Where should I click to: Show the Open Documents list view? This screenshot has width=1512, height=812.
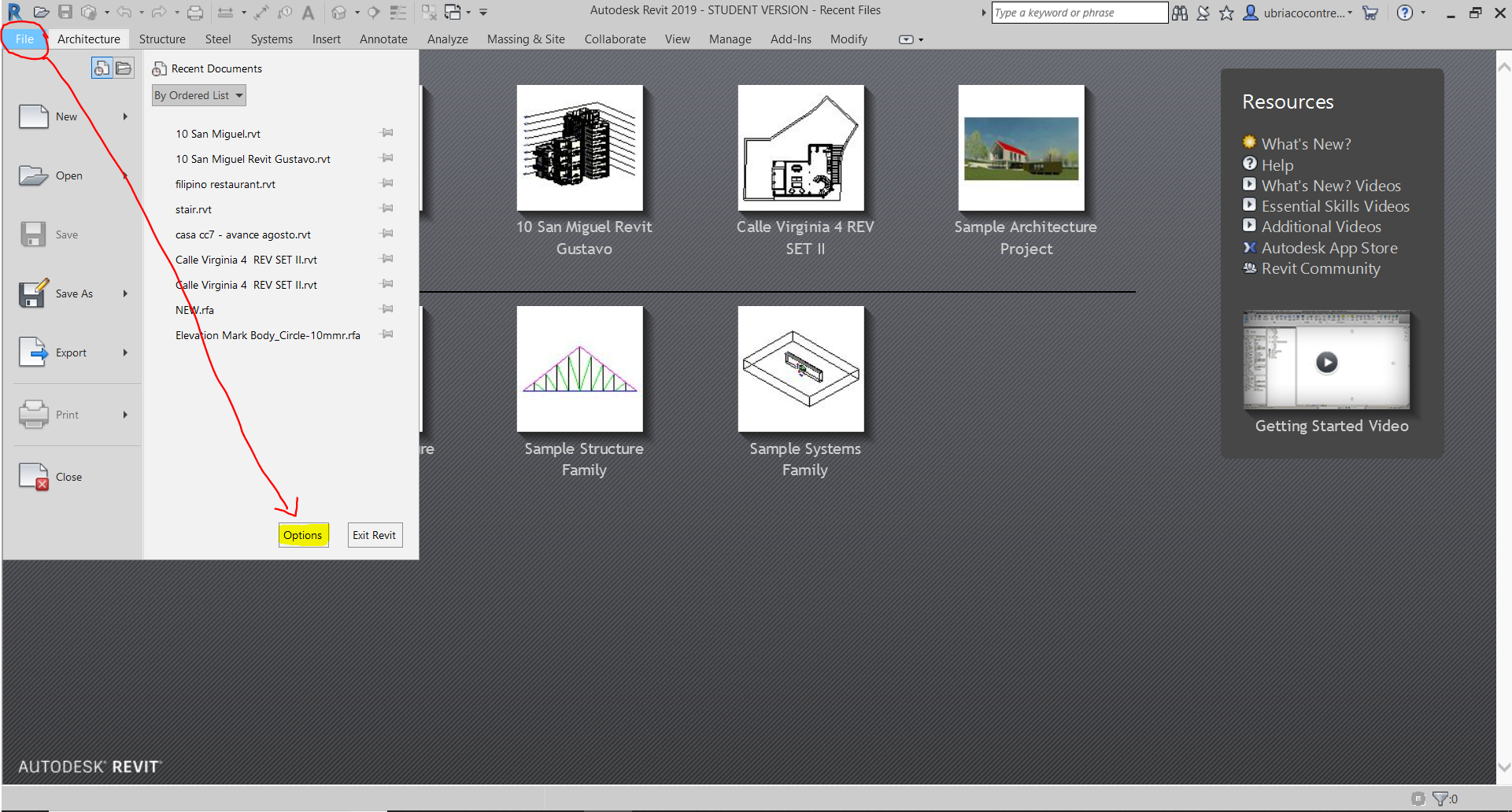click(x=124, y=68)
